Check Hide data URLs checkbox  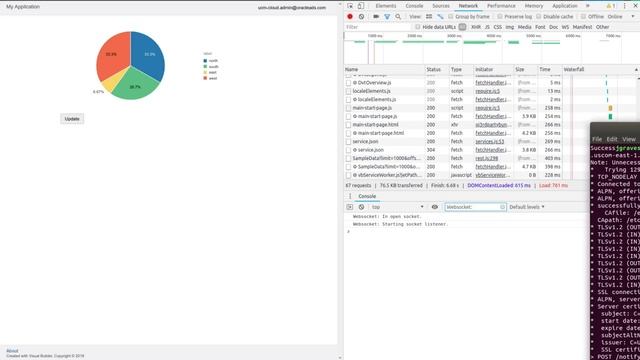417,27
